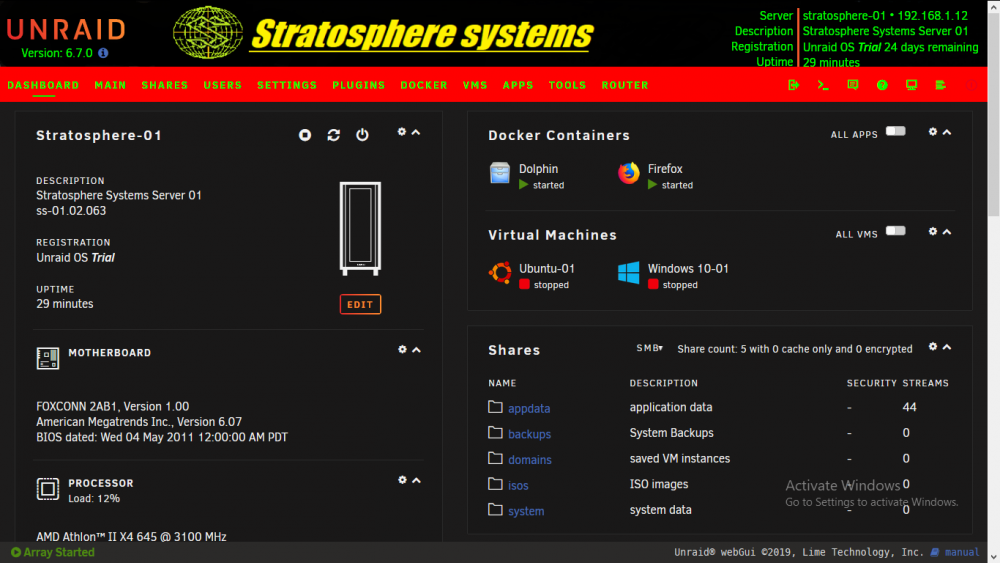Open the Shares panel settings gear
The height and width of the screenshot is (563, 1000).
pyautogui.click(x=933, y=347)
